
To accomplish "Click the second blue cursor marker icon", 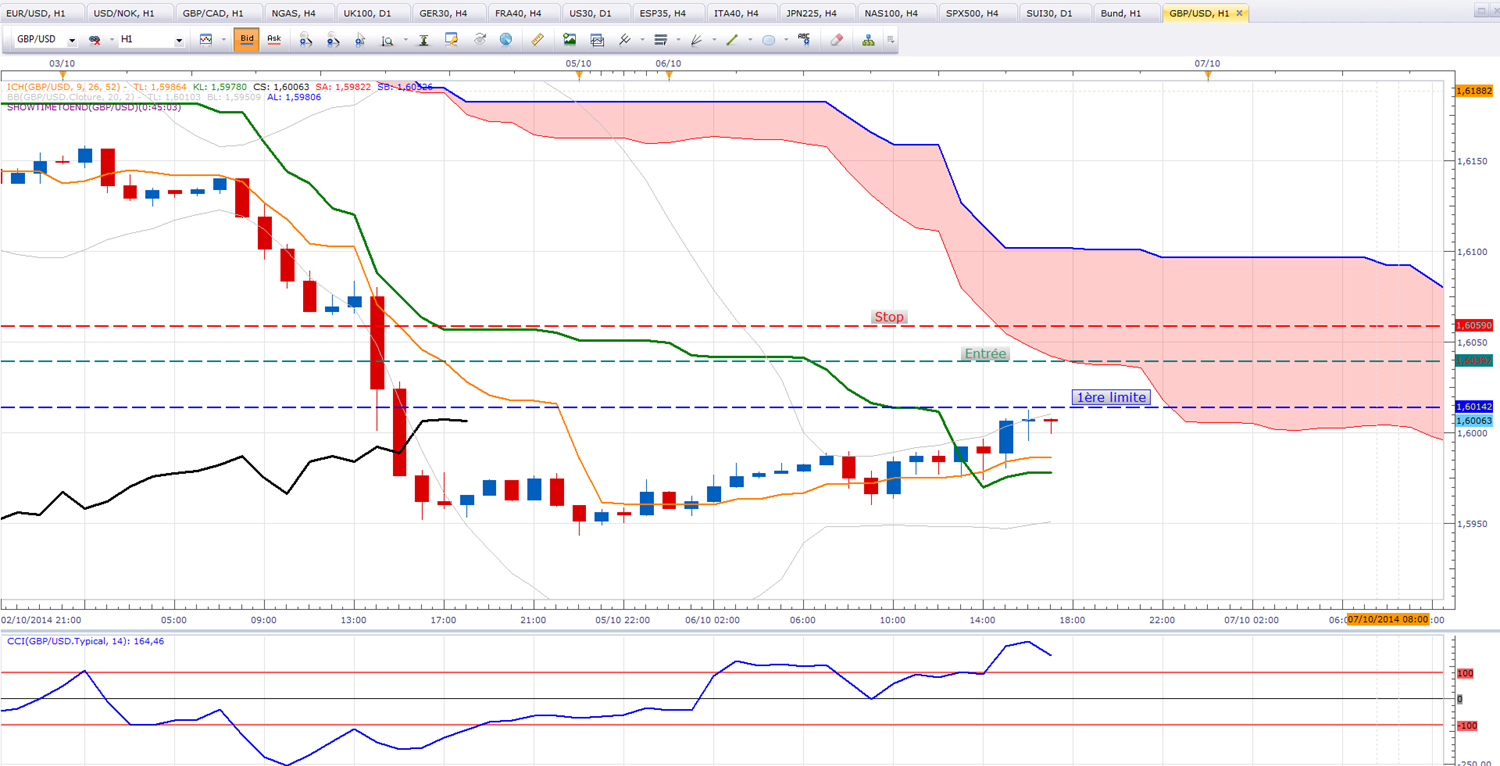I will pos(333,40).
